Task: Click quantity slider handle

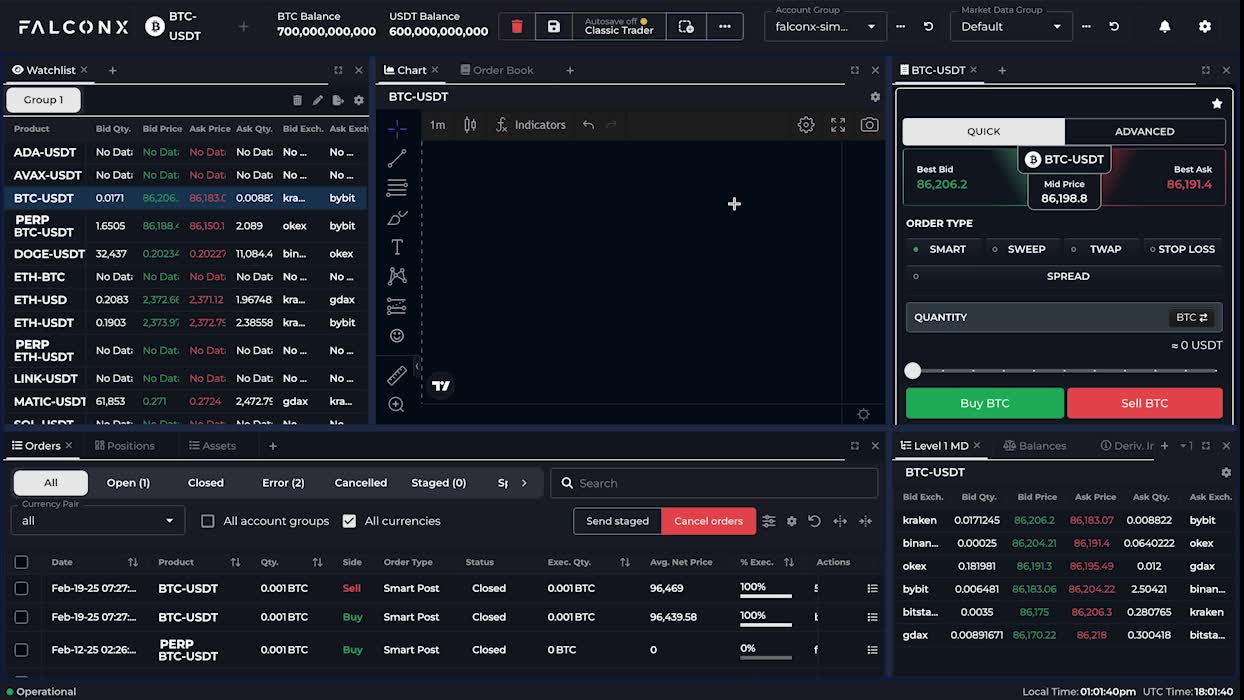Action: click(x=912, y=371)
